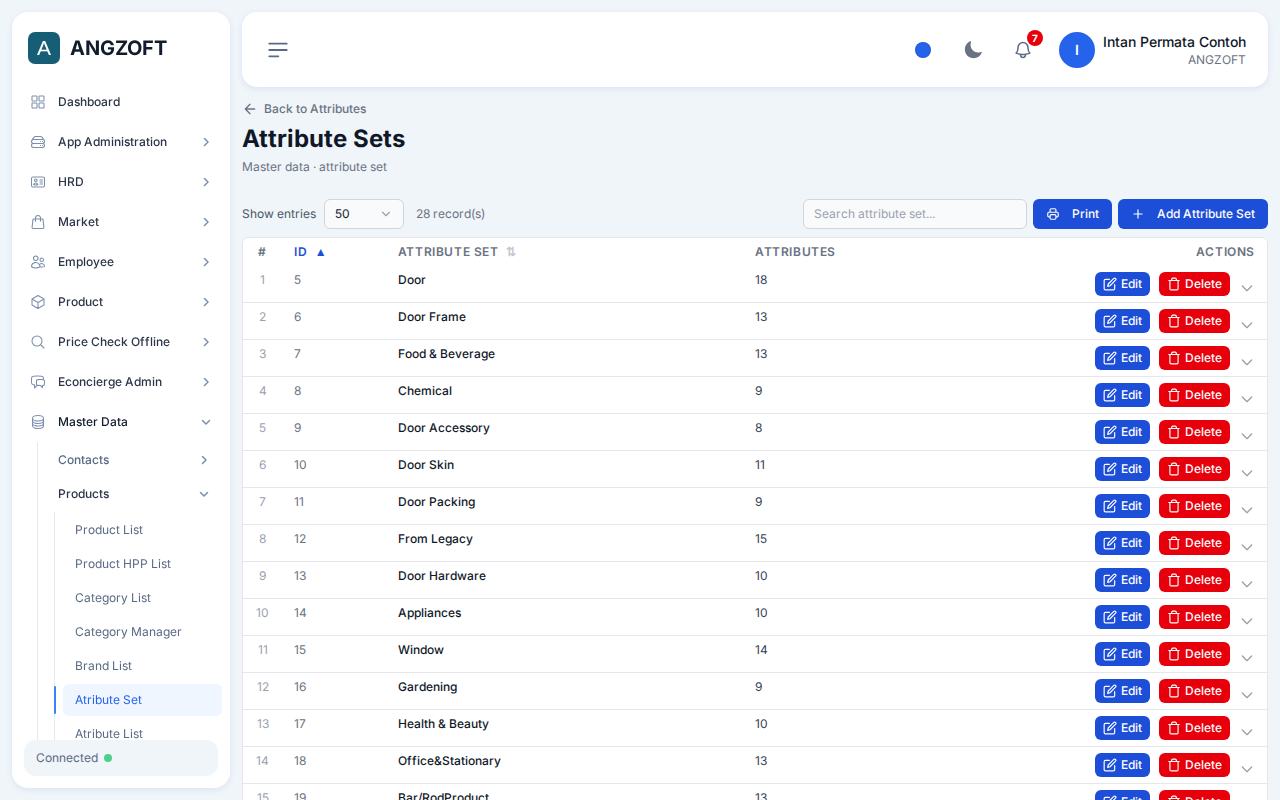This screenshot has height=800, width=1280.
Task: Expand the Contacts submenu
Action: [134, 460]
